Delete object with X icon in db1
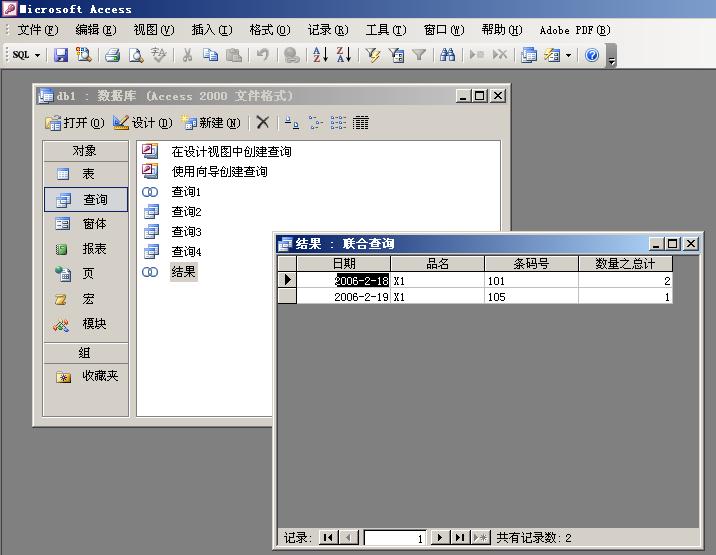The height and width of the screenshot is (555, 716). (263, 122)
